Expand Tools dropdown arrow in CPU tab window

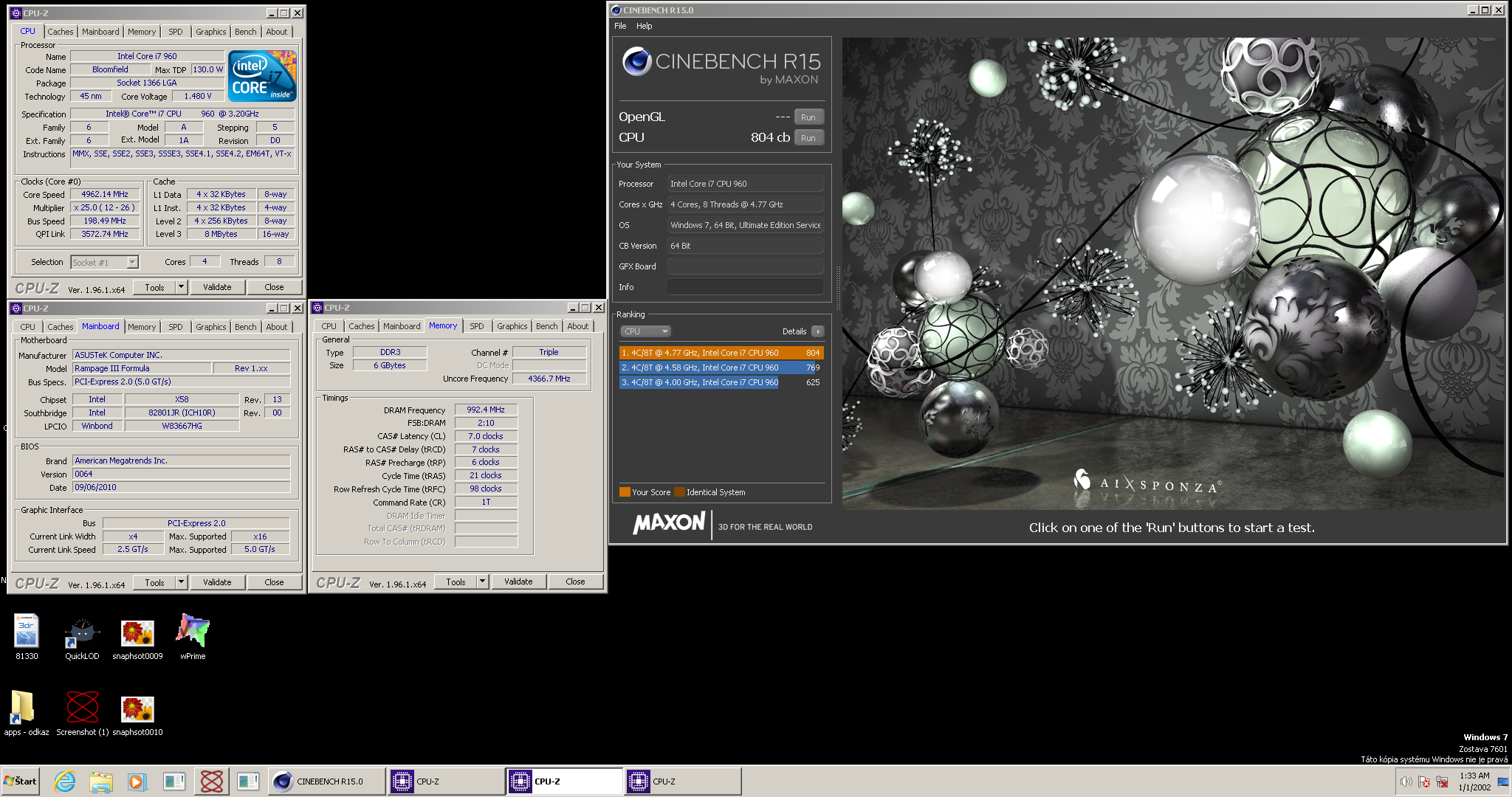click(x=181, y=287)
